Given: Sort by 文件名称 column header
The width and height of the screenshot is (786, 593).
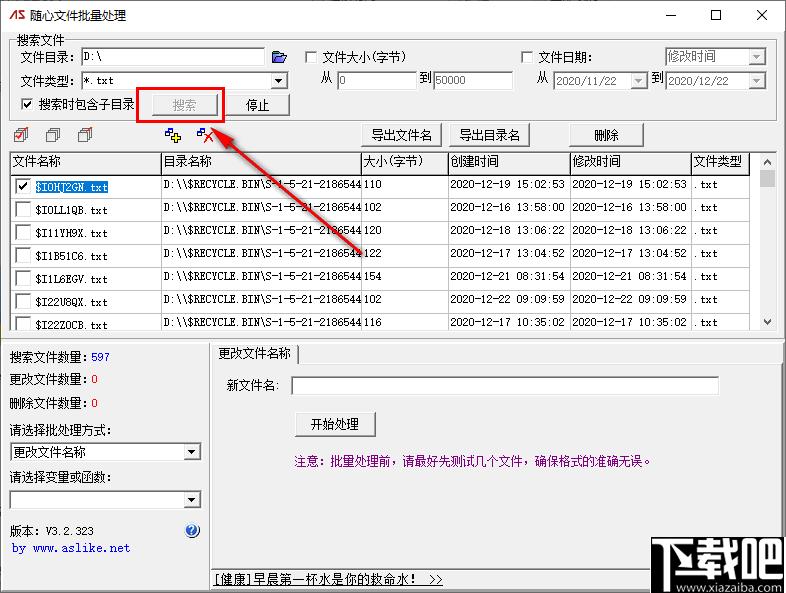Looking at the screenshot, I should pos(86,162).
